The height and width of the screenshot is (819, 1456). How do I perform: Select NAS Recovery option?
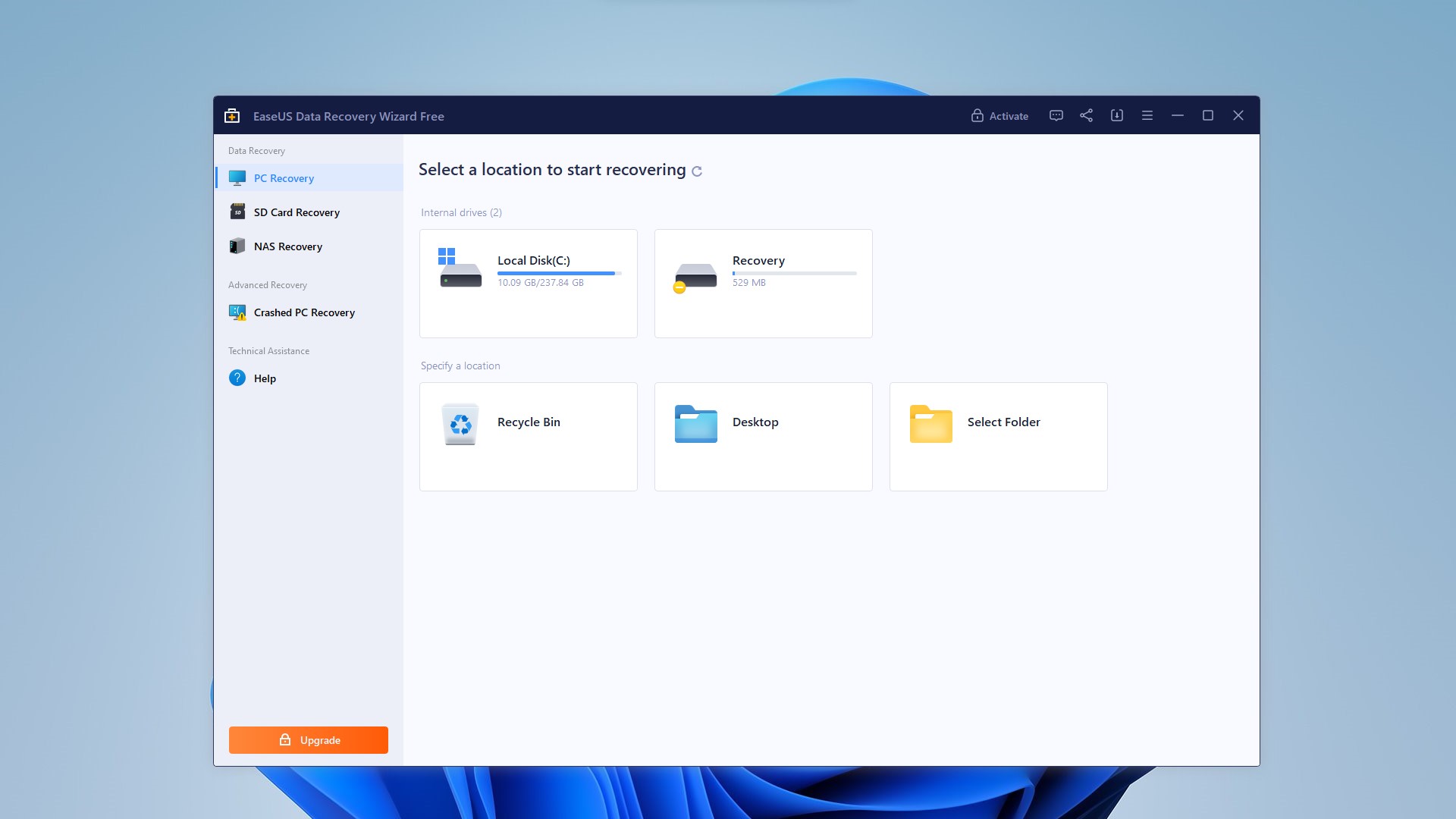(x=287, y=246)
